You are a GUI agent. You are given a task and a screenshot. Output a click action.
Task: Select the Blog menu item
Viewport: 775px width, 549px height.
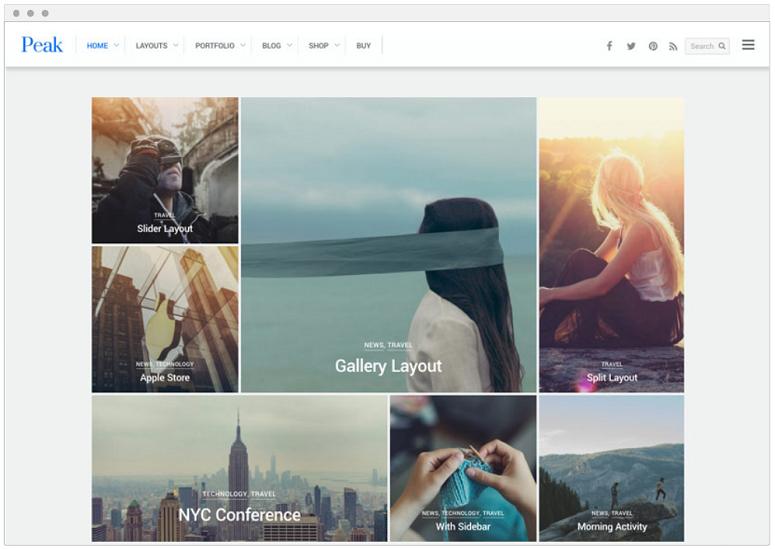pyautogui.click(x=271, y=45)
